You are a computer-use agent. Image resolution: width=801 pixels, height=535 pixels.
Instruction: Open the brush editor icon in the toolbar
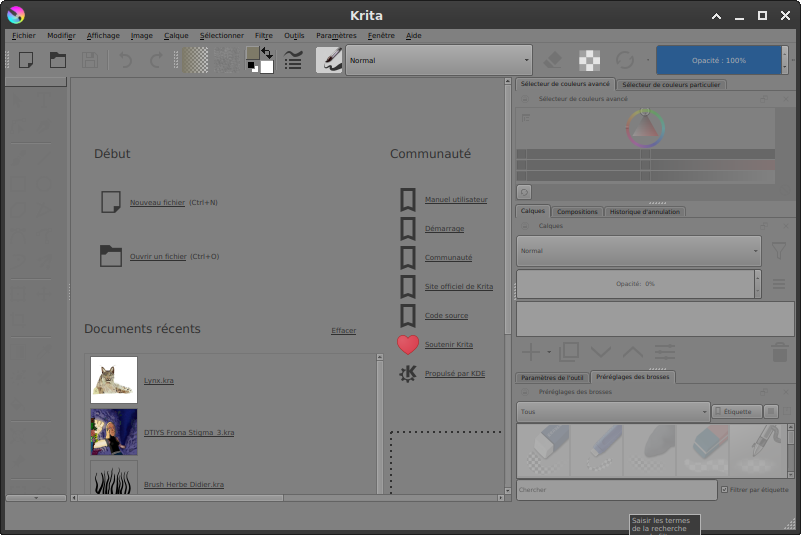click(x=293, y=60)
